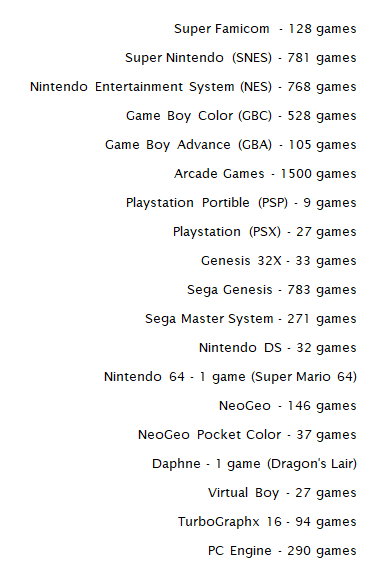Select the Nintendo DS 32 games line

click(x=278, y=348)
